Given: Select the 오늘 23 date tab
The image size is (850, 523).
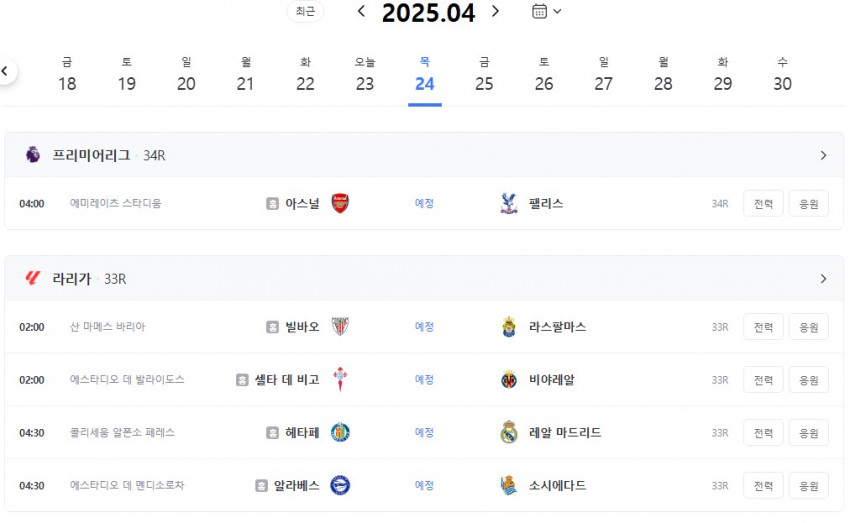Looking at the screenshot, I should click(365, 75).
